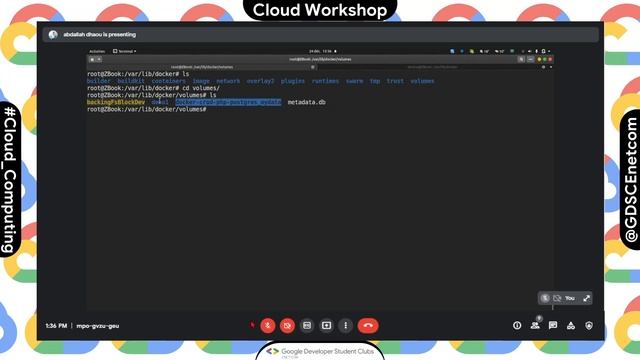Click the backingFsBlockDev entry in the listing
Image resolution: width=640 pixels, height=360 pixels.
click(116, 102)
